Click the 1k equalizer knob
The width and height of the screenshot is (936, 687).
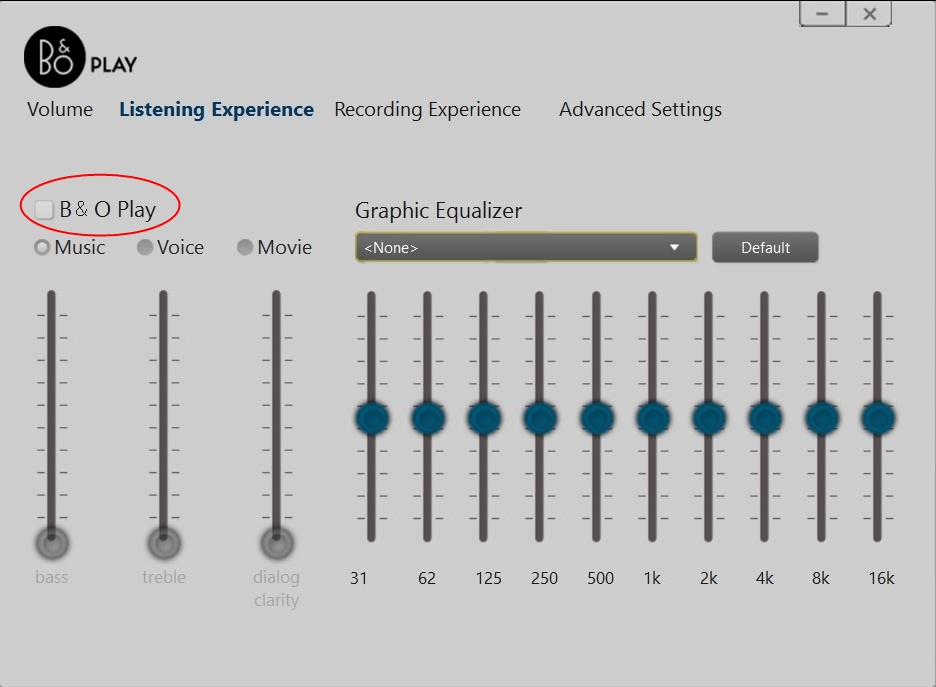653,418
